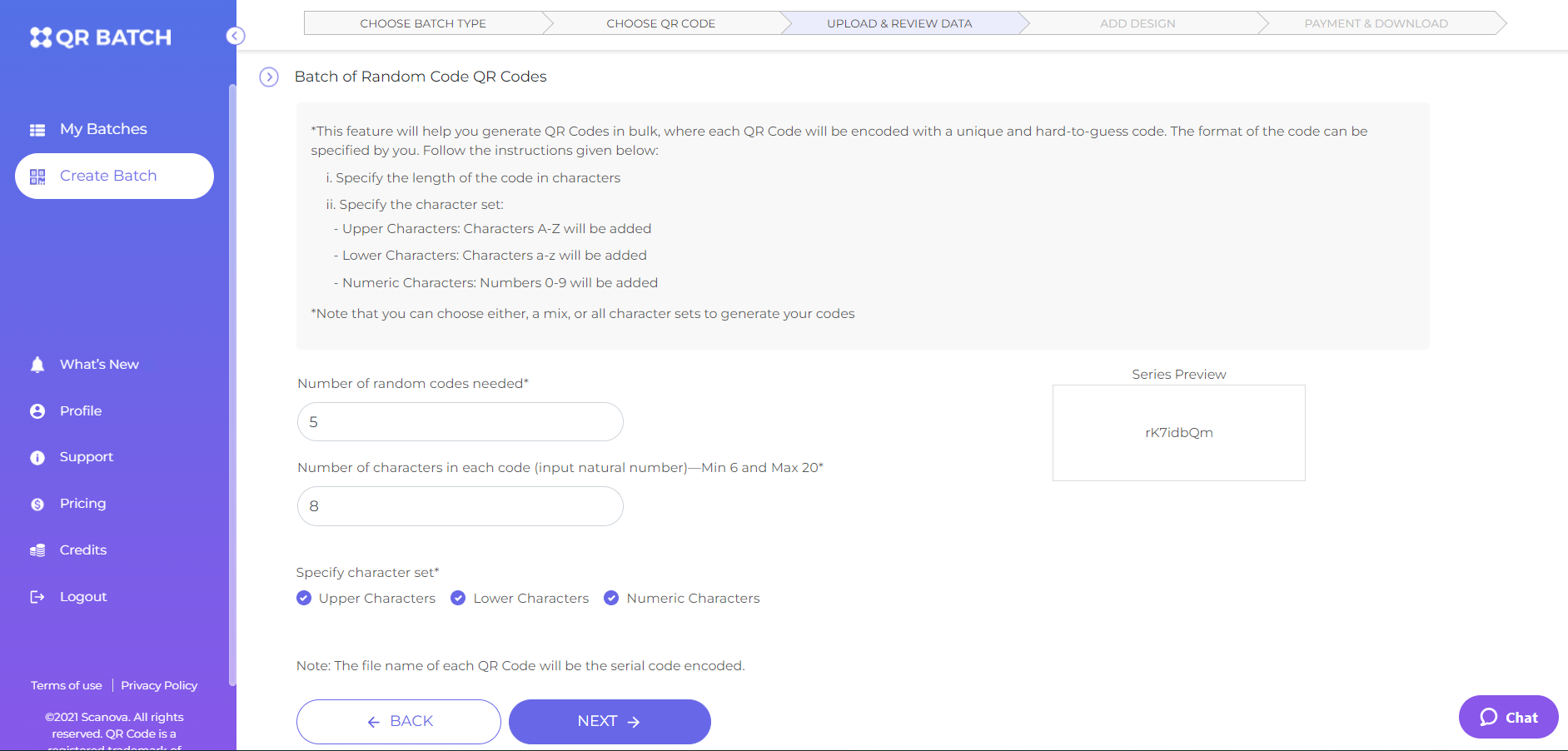
Task: Log out via Logout link
Action: [83, 597]
